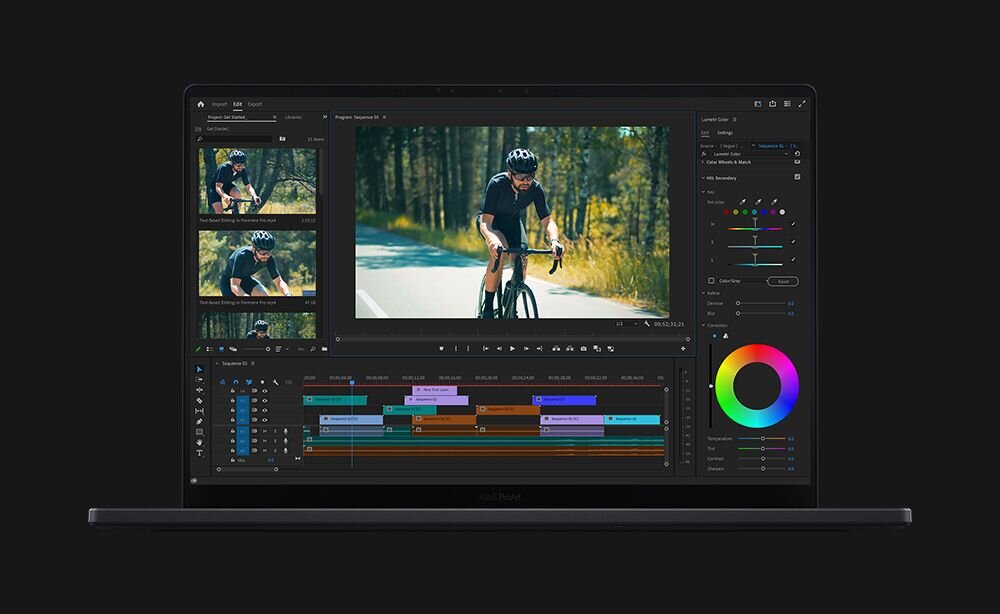Pick a Set color eyedropper in HSL Secondary
The image size is (1000, 614).
pos(742,201)
